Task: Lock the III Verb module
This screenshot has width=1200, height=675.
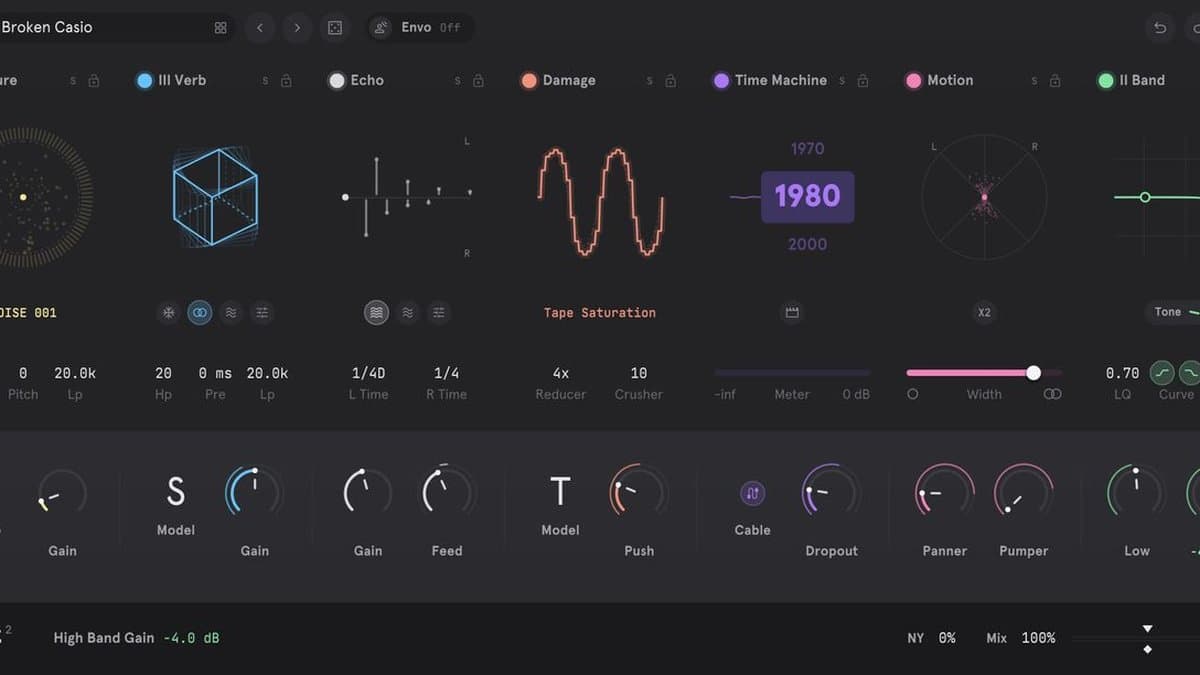Action: pos(286,81)
